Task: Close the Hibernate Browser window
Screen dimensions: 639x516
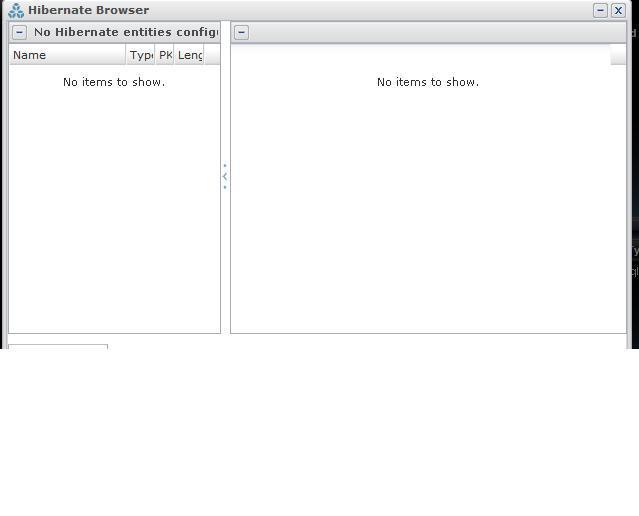Action: 618,10
